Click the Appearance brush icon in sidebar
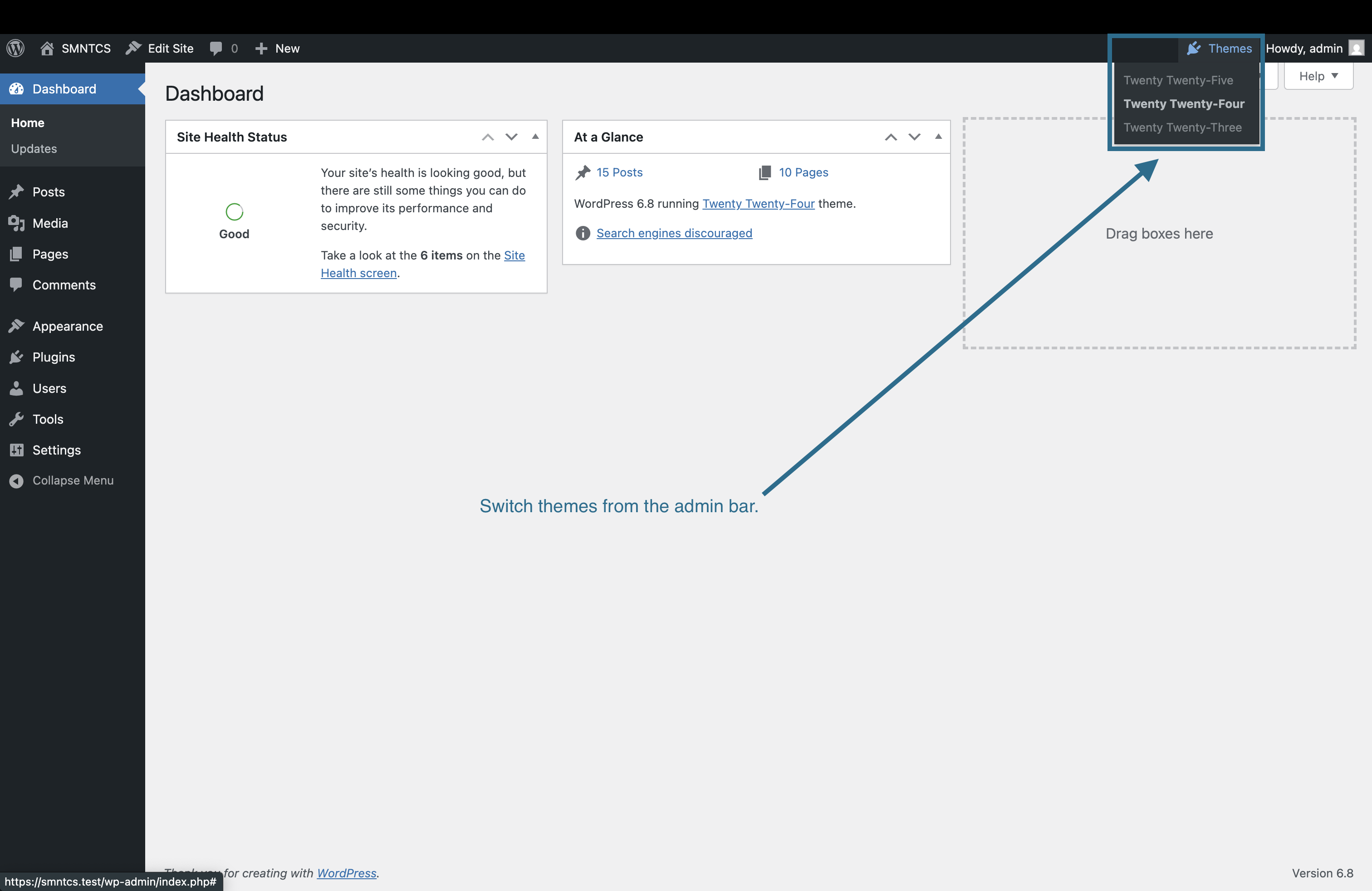 (17, 326)
